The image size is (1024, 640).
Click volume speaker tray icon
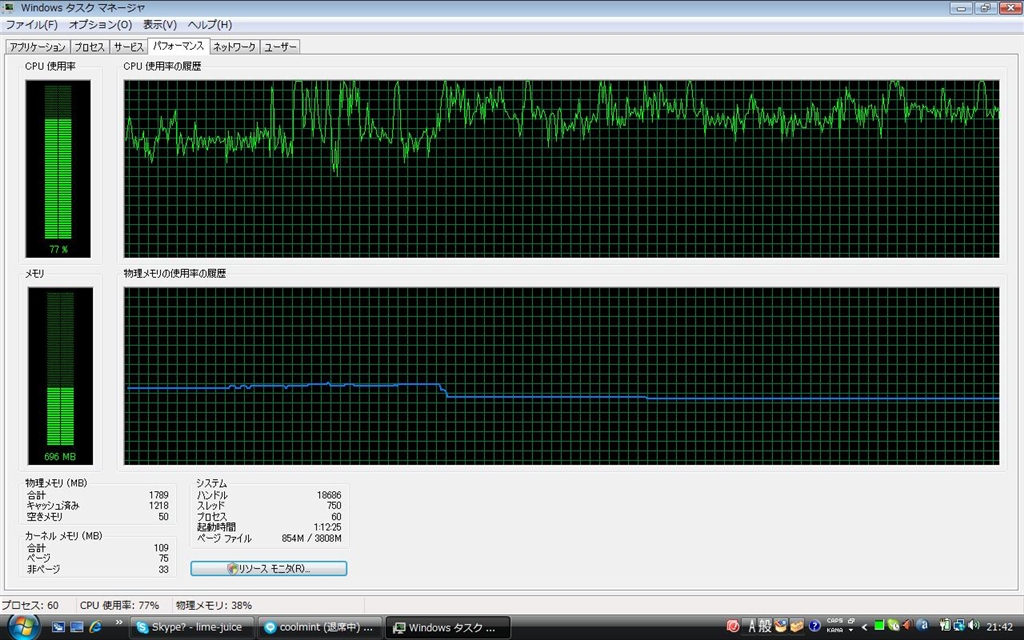coord(974,625)
